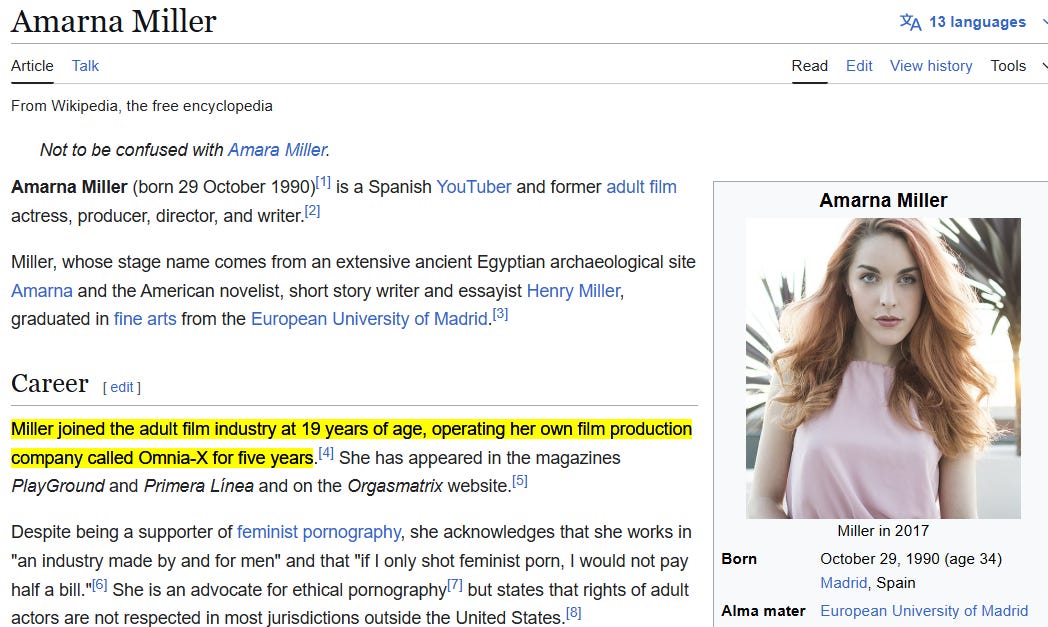Image resolution: width=1048 pixels, height=627 pixels.
Task: Open citation reference 1
Action: click(x=323, y=182)
